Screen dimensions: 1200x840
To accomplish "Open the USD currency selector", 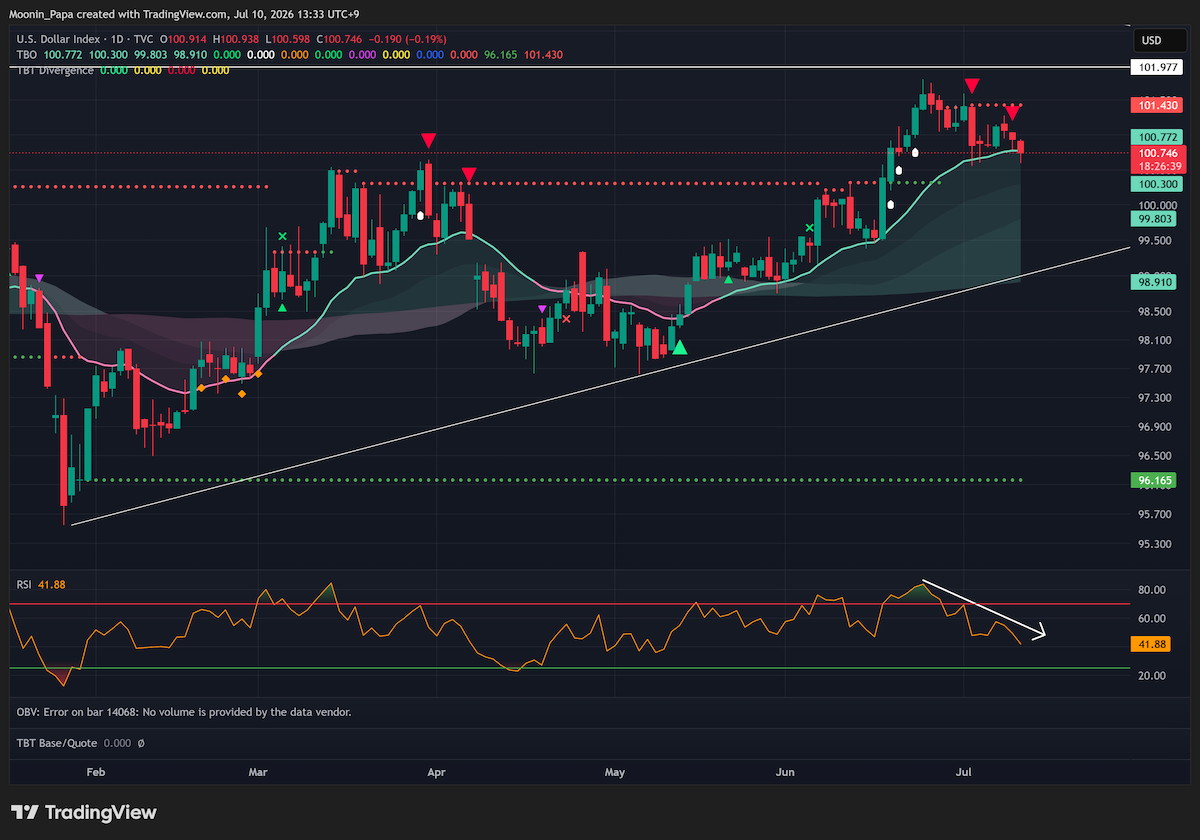I will point(1151,41).
